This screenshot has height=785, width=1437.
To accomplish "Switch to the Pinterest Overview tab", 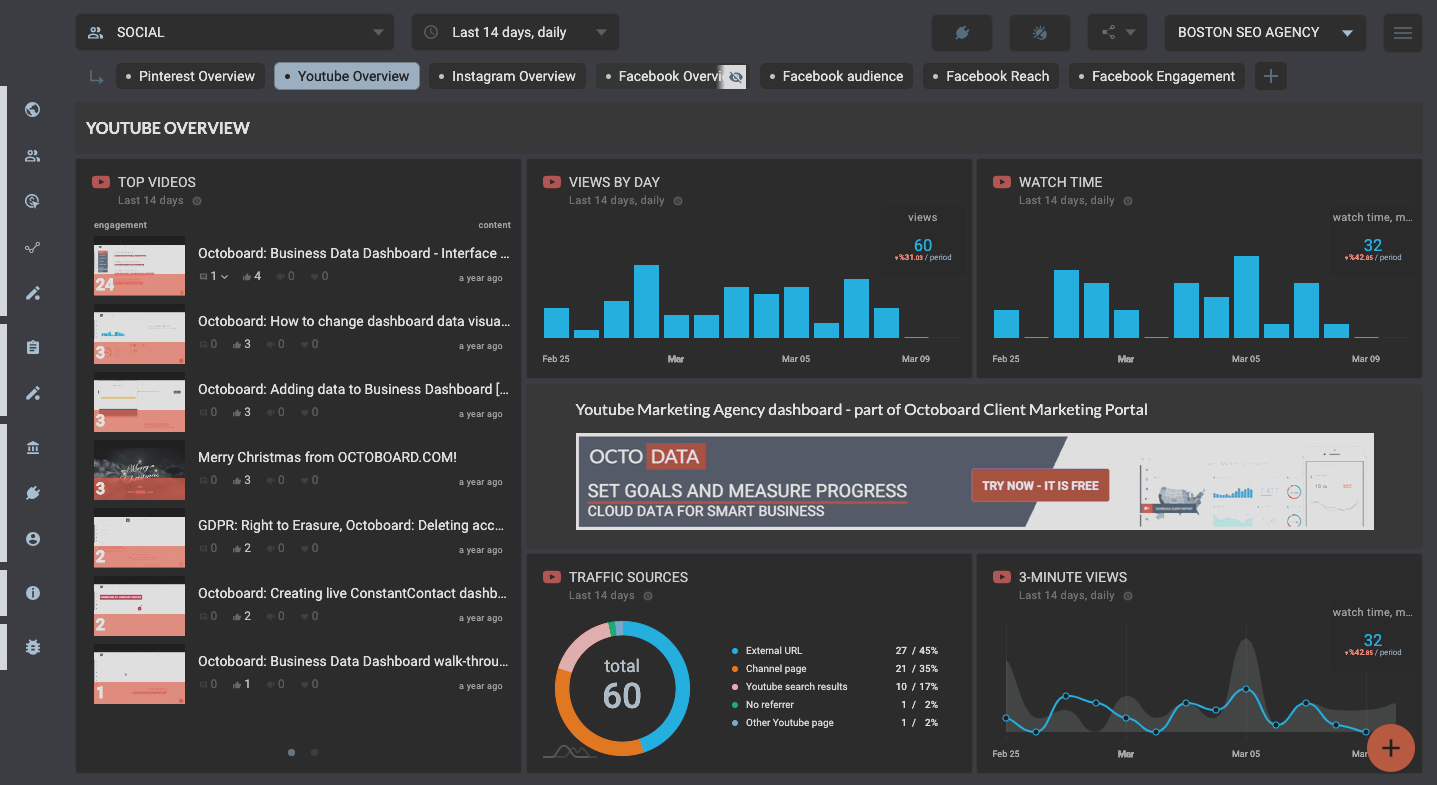I will (x=191, y=76).
